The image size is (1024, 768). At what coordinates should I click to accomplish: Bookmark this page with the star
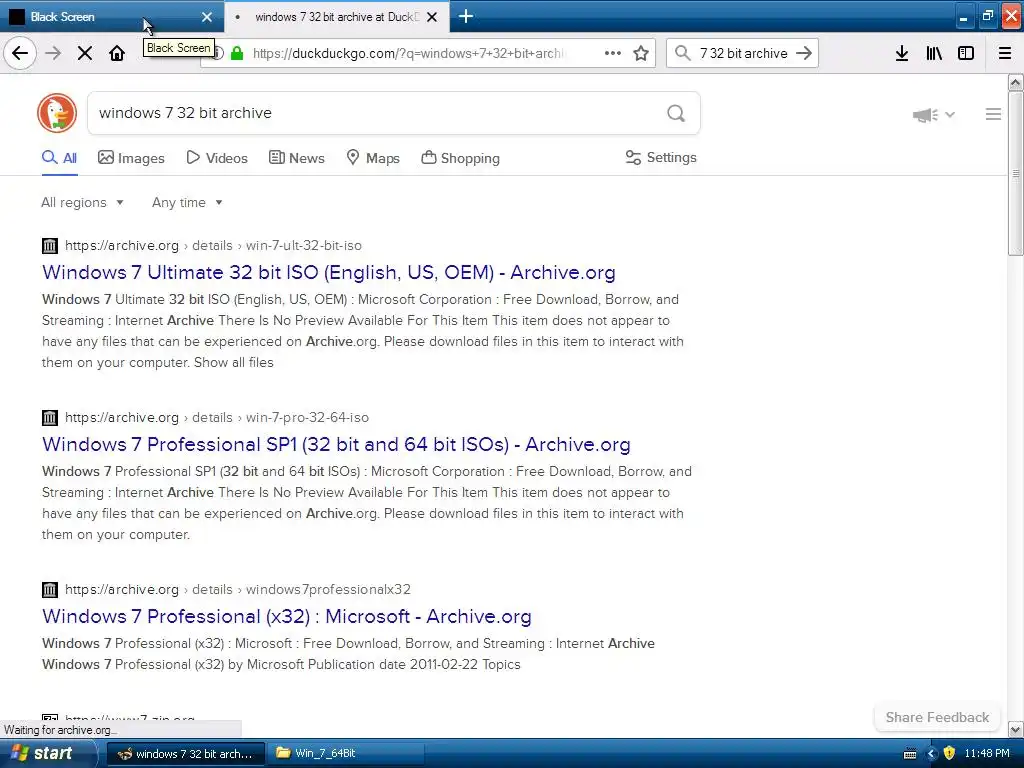(x=641, y=53)
